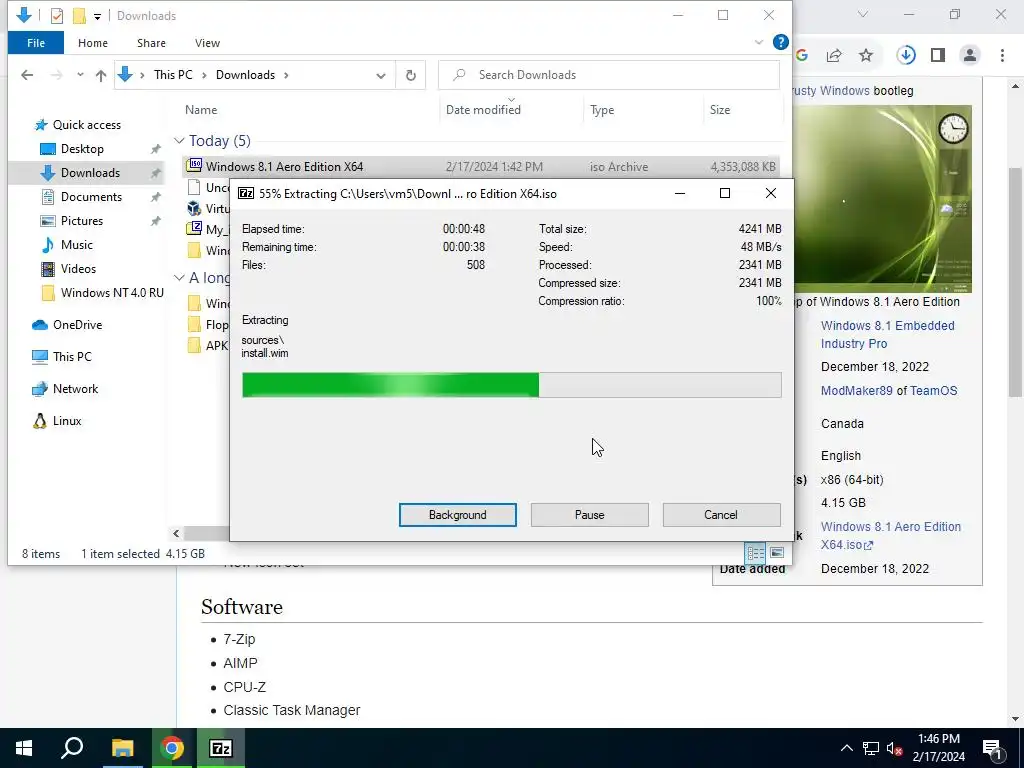Expand chevron after Downloads in breadcrumb
Viewport: 1024px width, 768px height.
click(x=285, y=75)
